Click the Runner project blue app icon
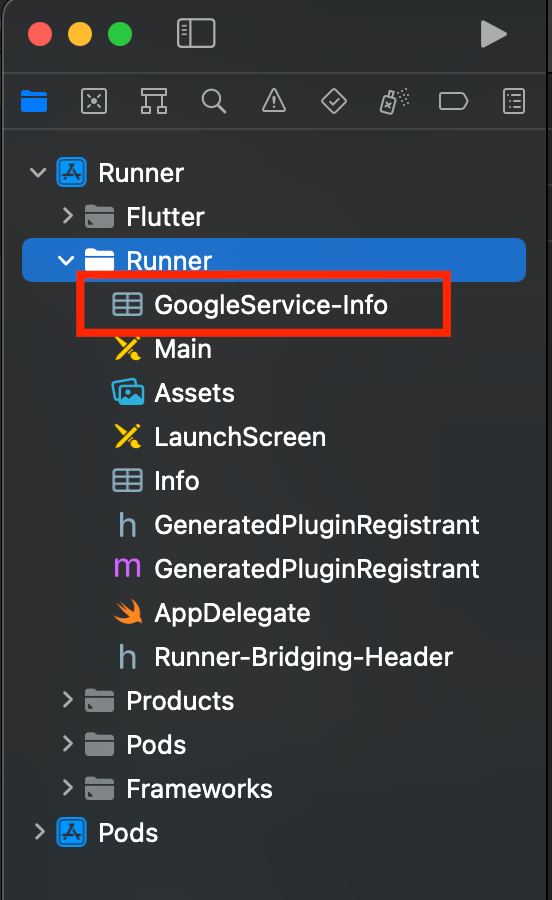 pyautogui.click(x=72, y=172)
